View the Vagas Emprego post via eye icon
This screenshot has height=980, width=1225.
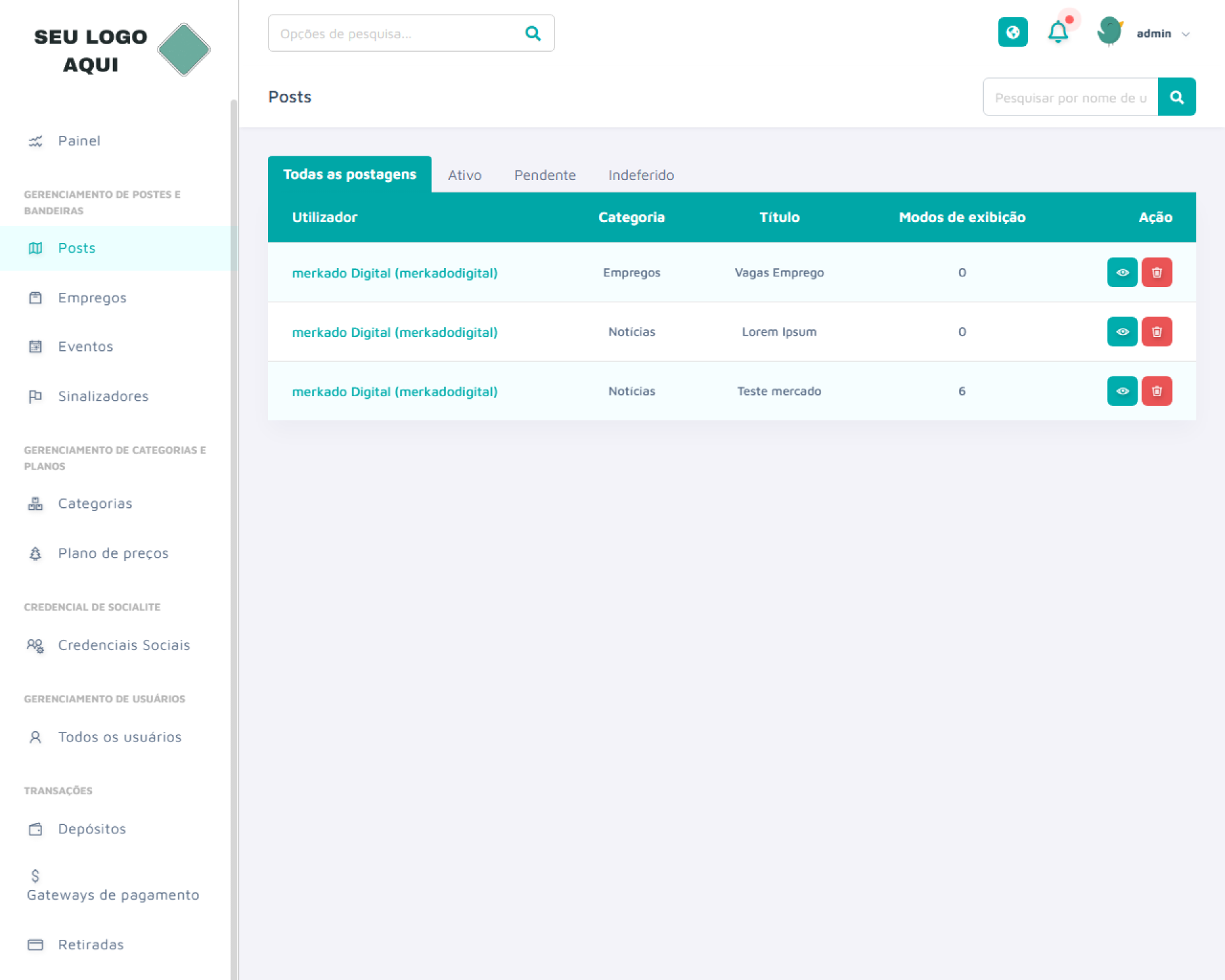pos(1122,272)
